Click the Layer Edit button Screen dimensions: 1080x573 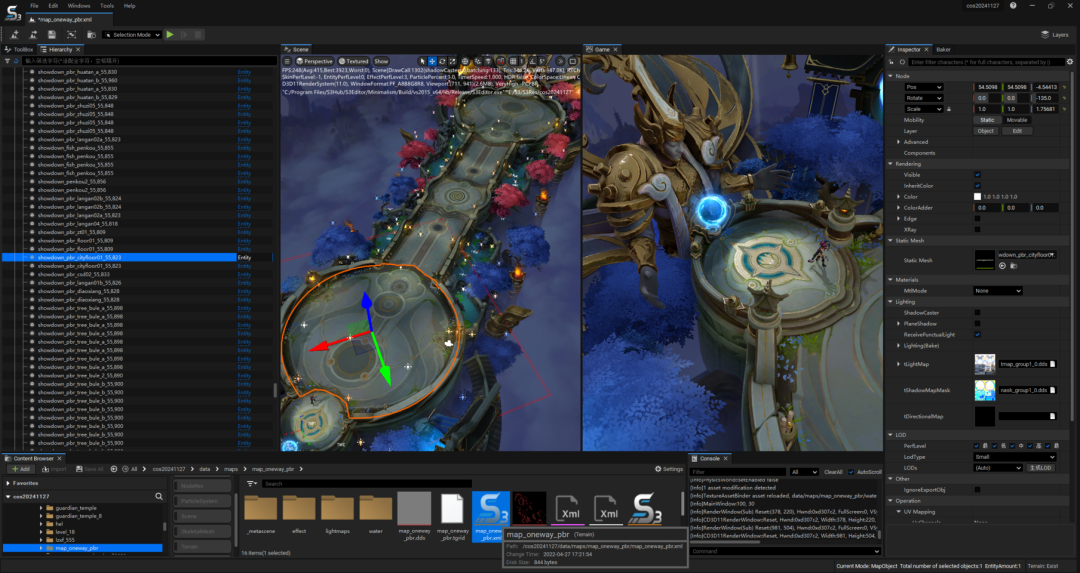pos(1017,131)
